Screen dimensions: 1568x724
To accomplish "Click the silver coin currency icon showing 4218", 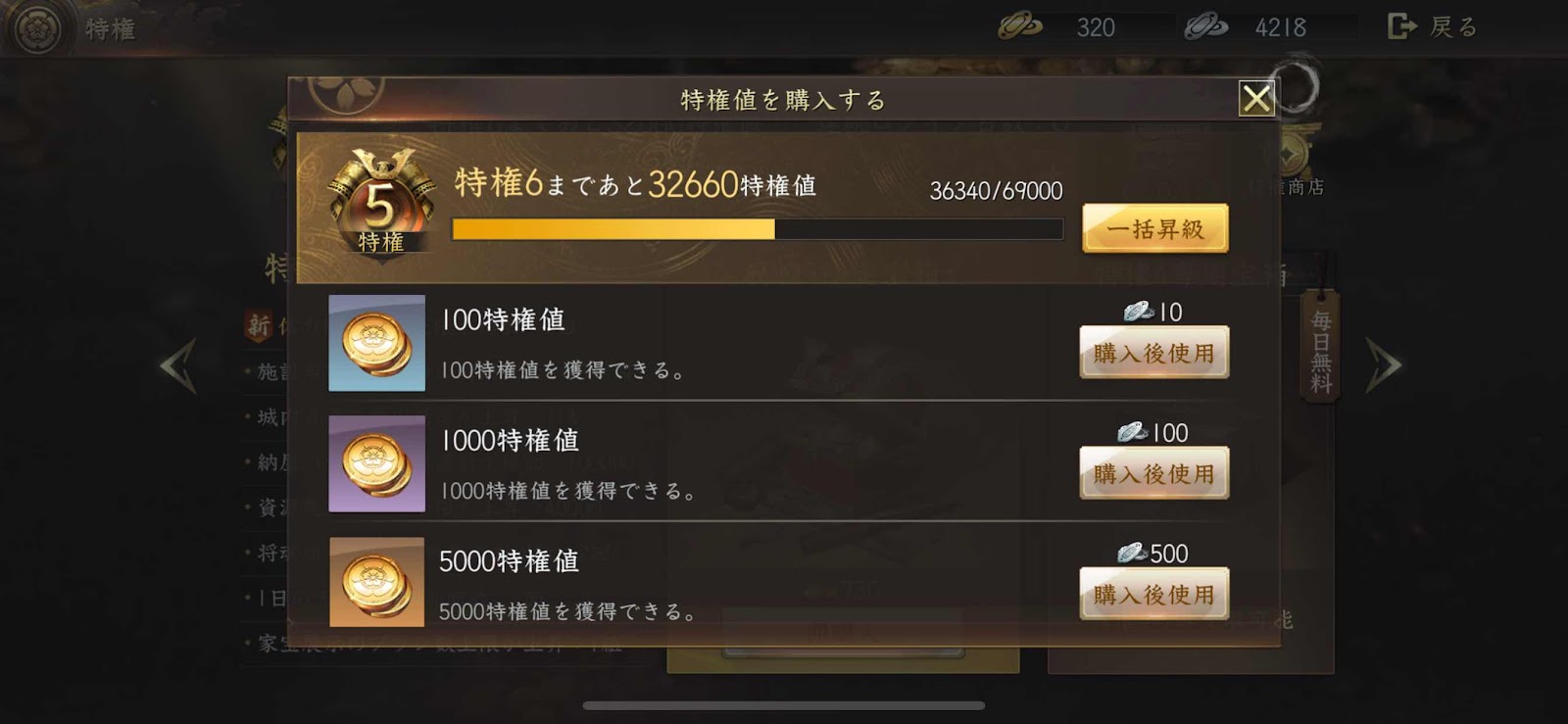I will pos(1205,26).
